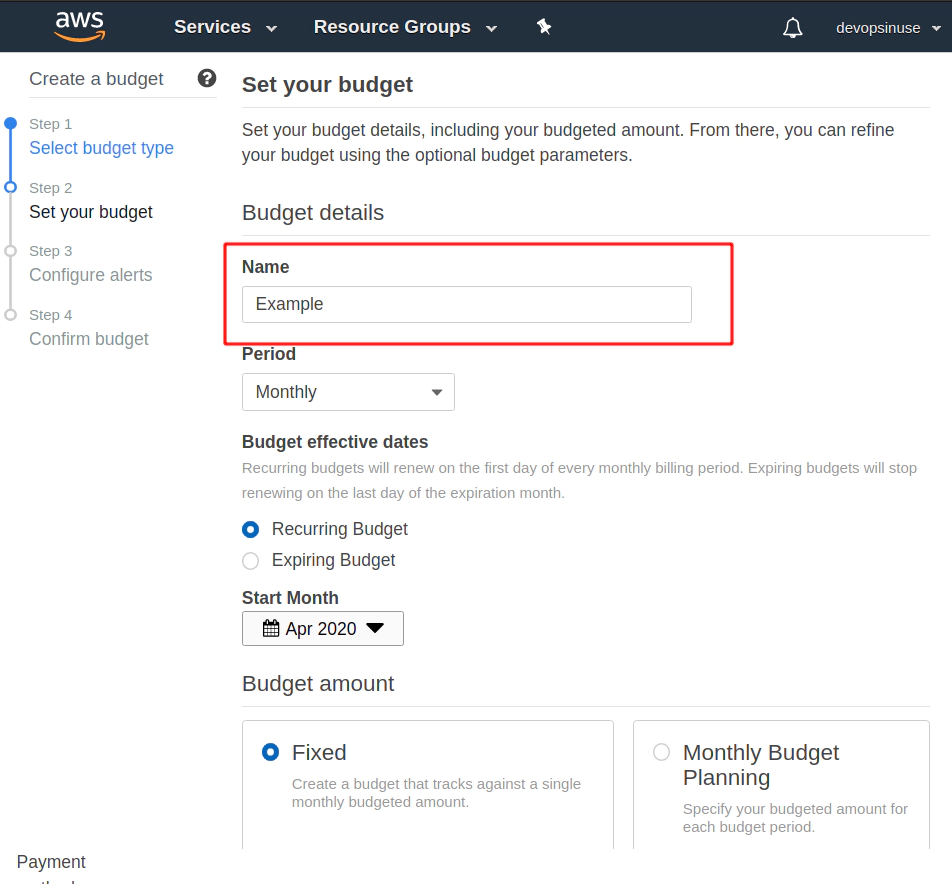Click the Confirm budget step

(89, 339)
